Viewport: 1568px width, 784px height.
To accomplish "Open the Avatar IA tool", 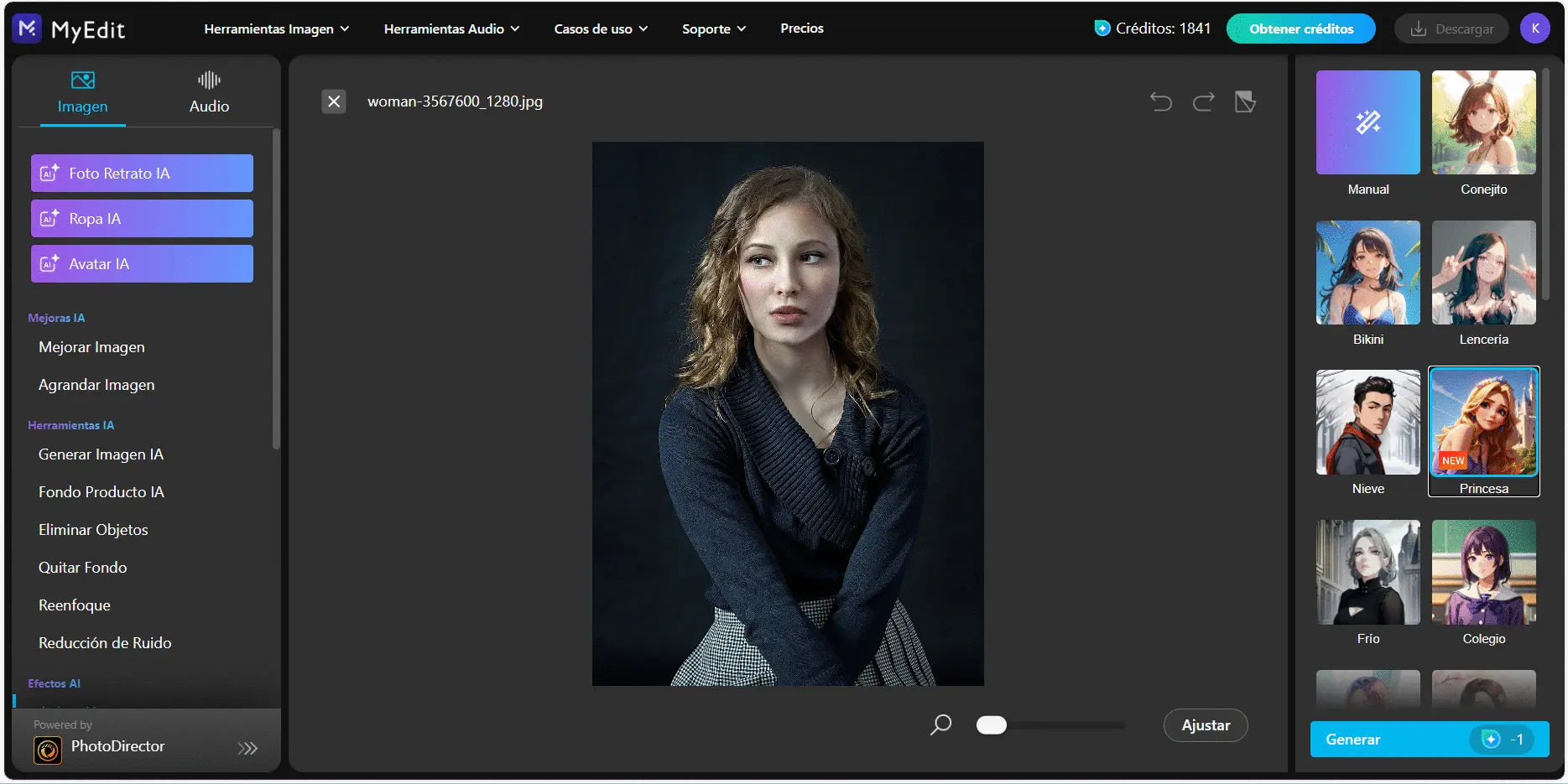I will (142, 263).
